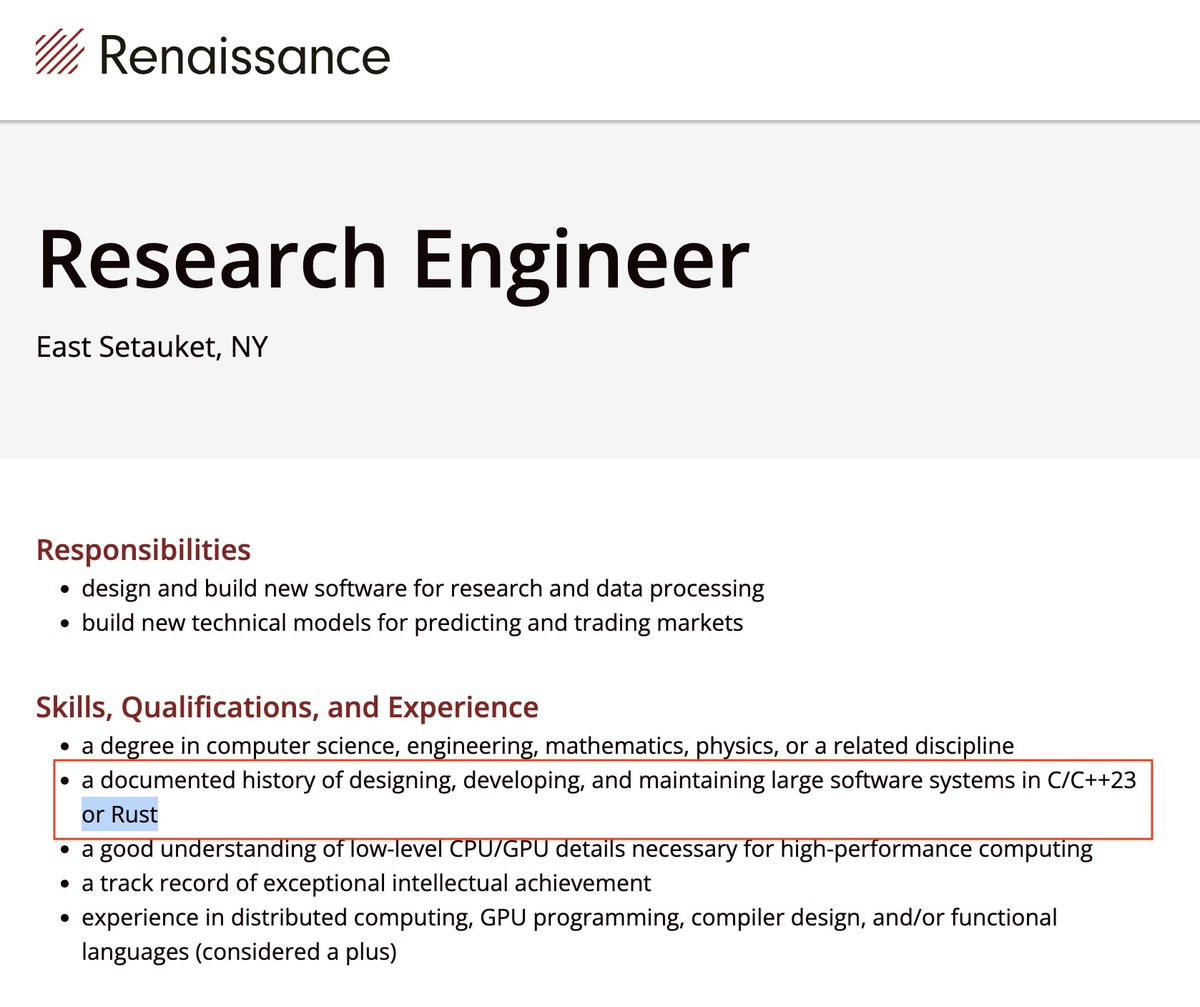Viewport: 1200px width, 1007px height.
Task: Click the Responsibilities section heading
Action: tap(143, 550)
